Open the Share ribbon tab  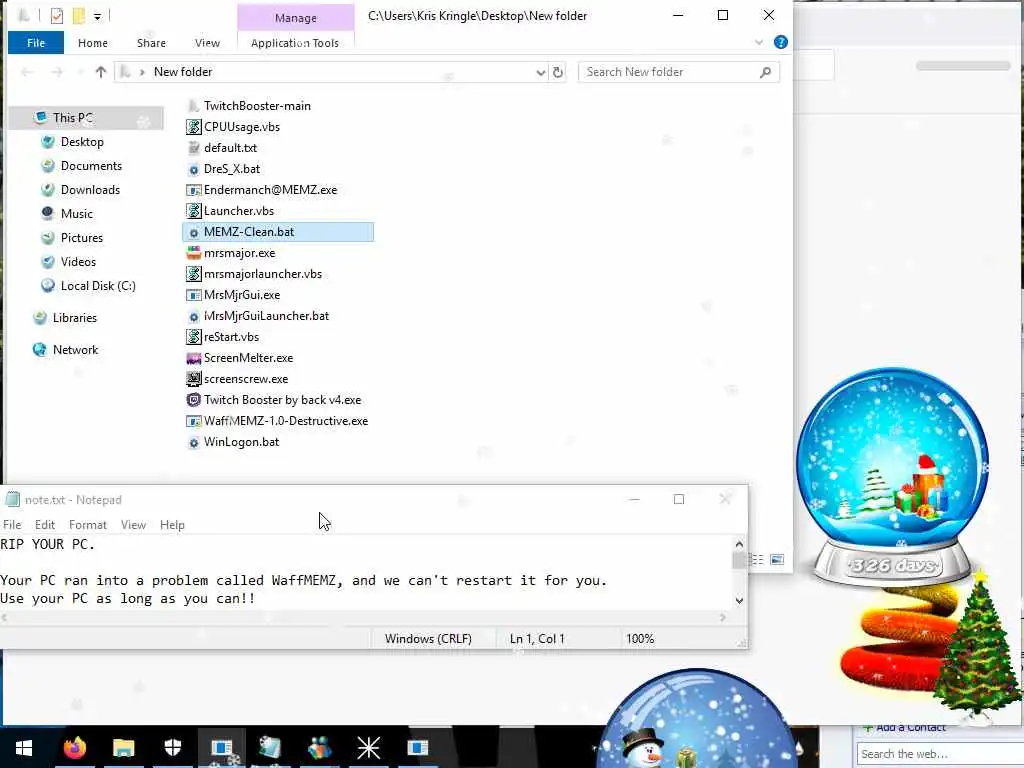152,43
